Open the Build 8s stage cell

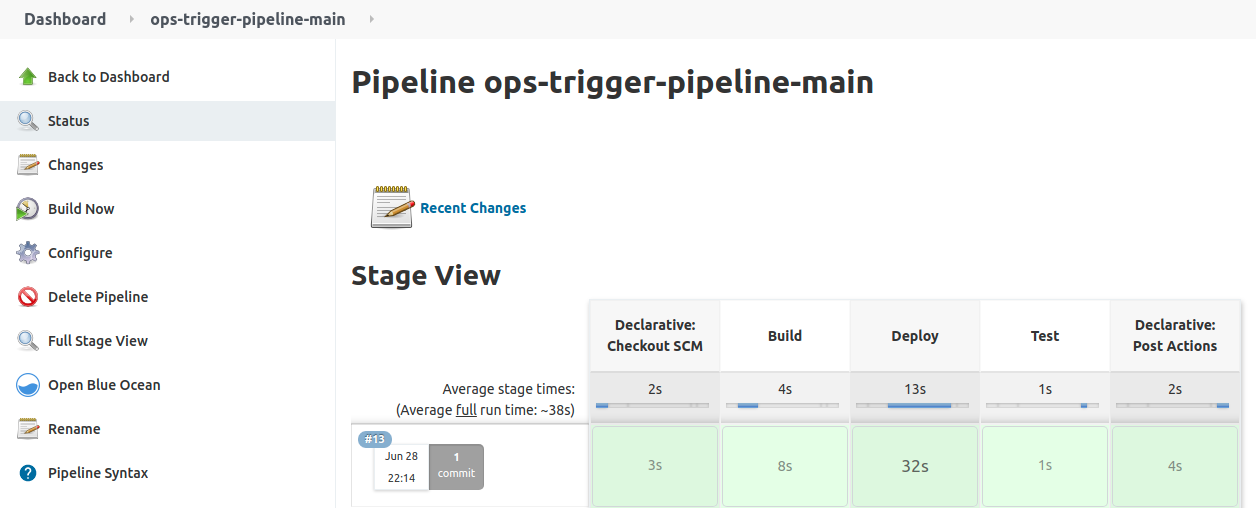pos(785,466)
